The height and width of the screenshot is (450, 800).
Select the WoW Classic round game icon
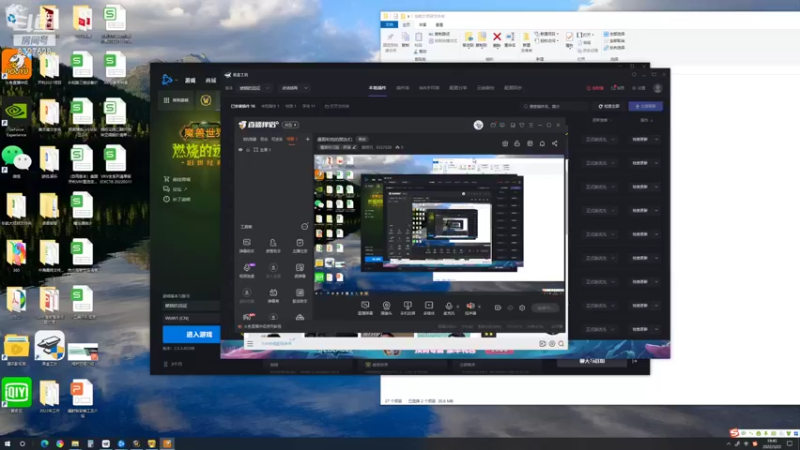pyautogui.click(x=206, y=101)
